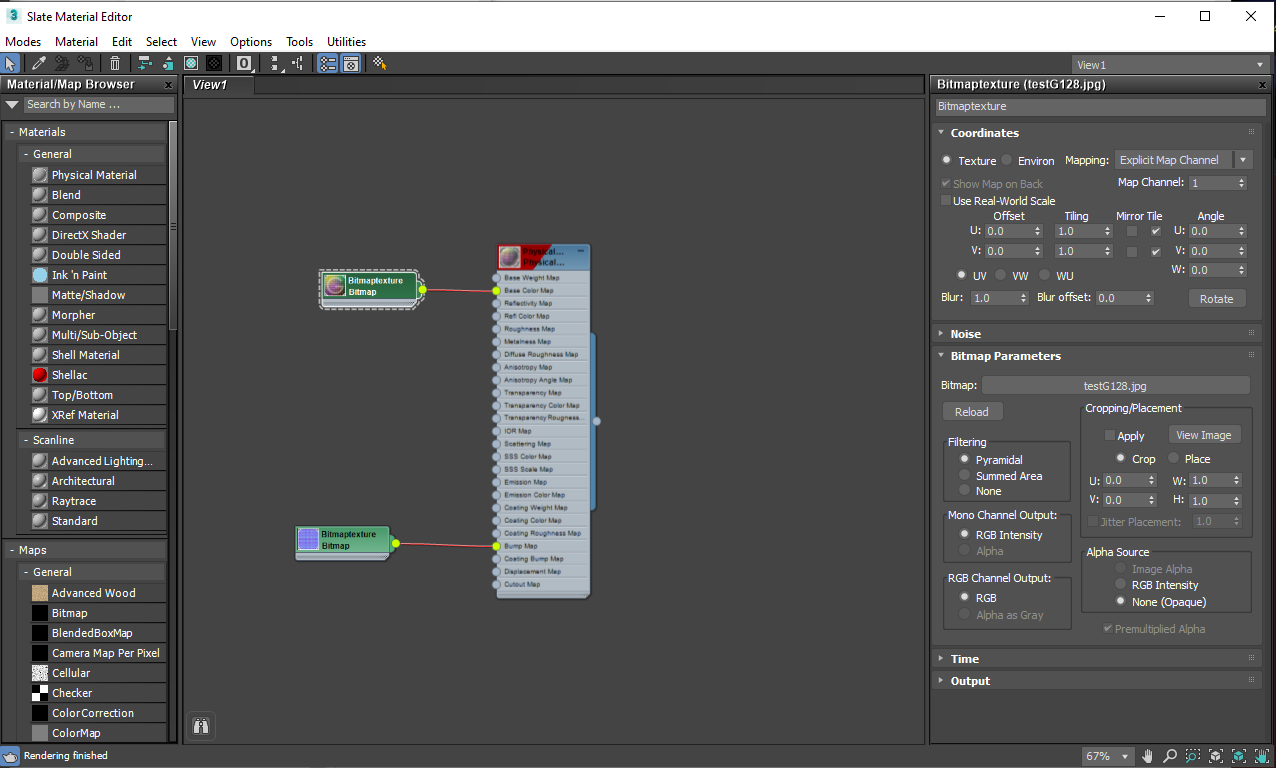Select the Environ mapping radio button
Image resolution: width=1276 pixels, height=768 pixels.
pyautogui.click(x=1007, y=161)
